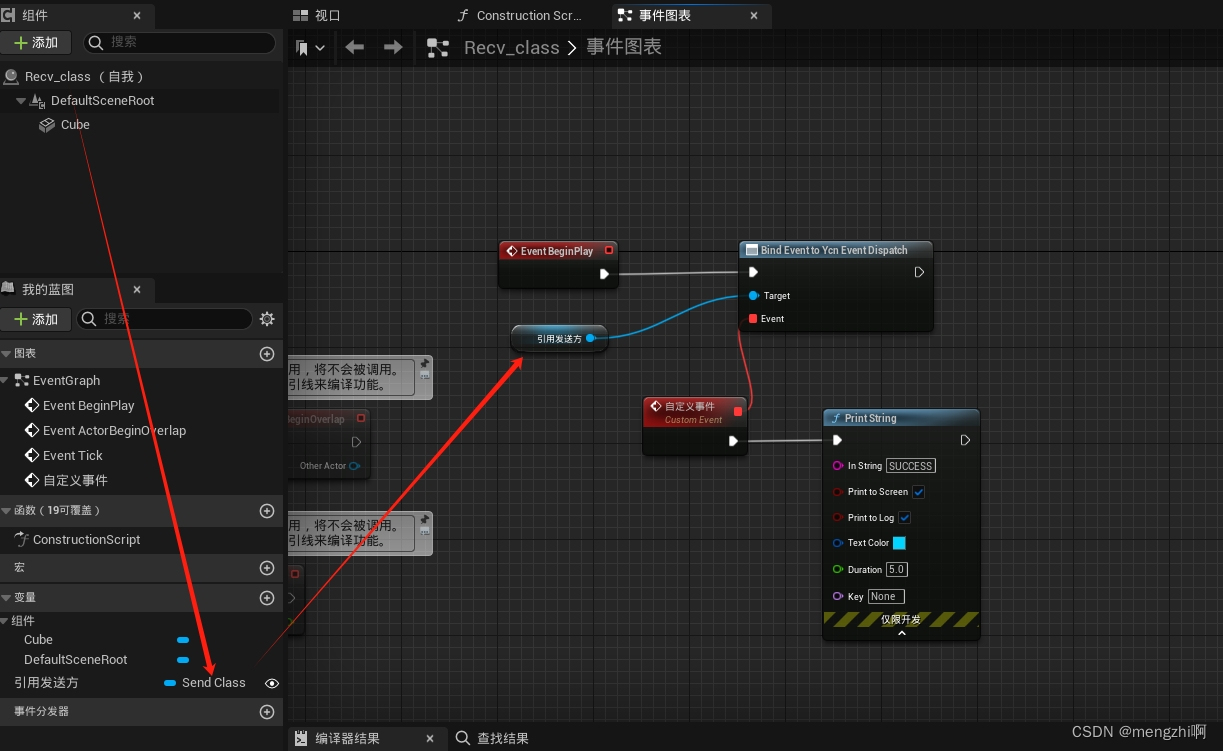Click the 添加 button in components panel
The image size is (1223, 751).
coord(36,42)
